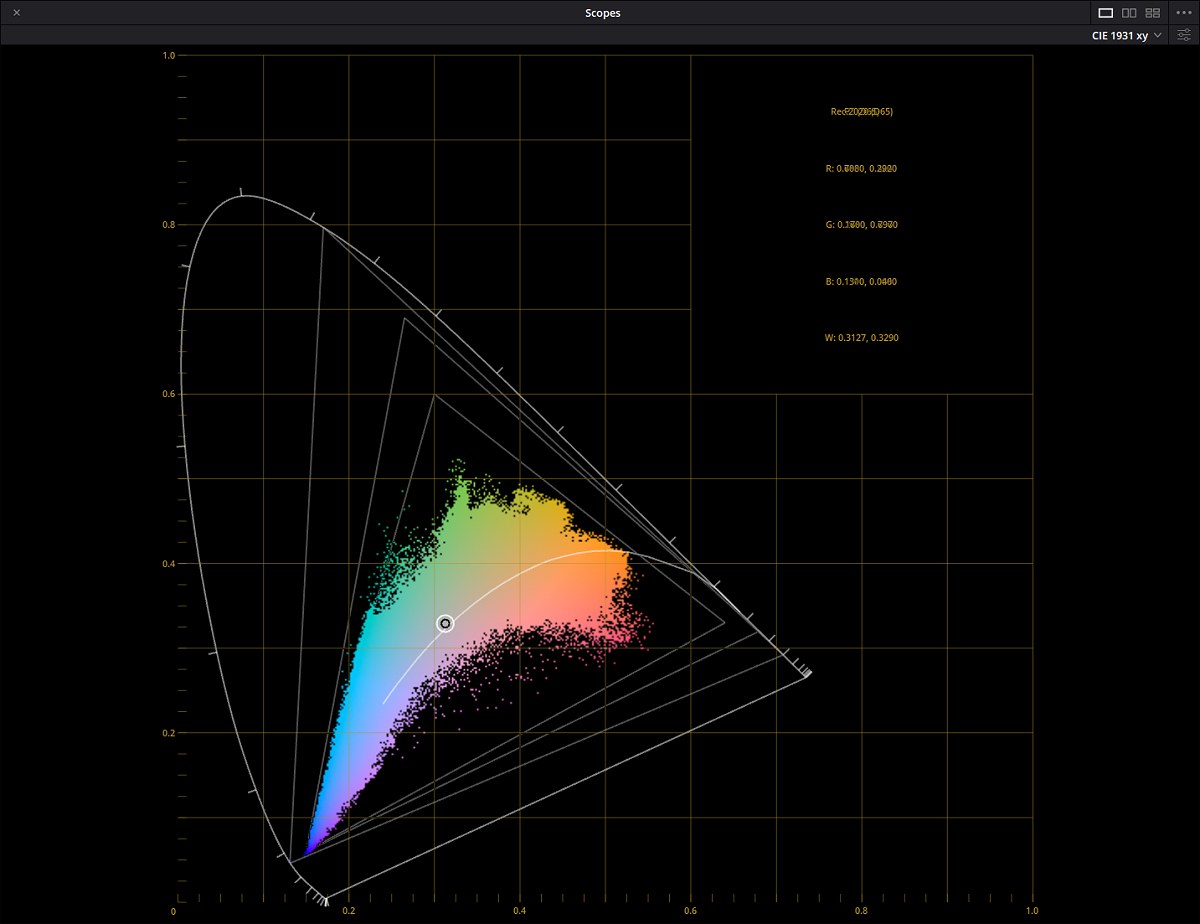
Task: Click the R: red primary coordinates line
Action: click(x=861, y=169)
